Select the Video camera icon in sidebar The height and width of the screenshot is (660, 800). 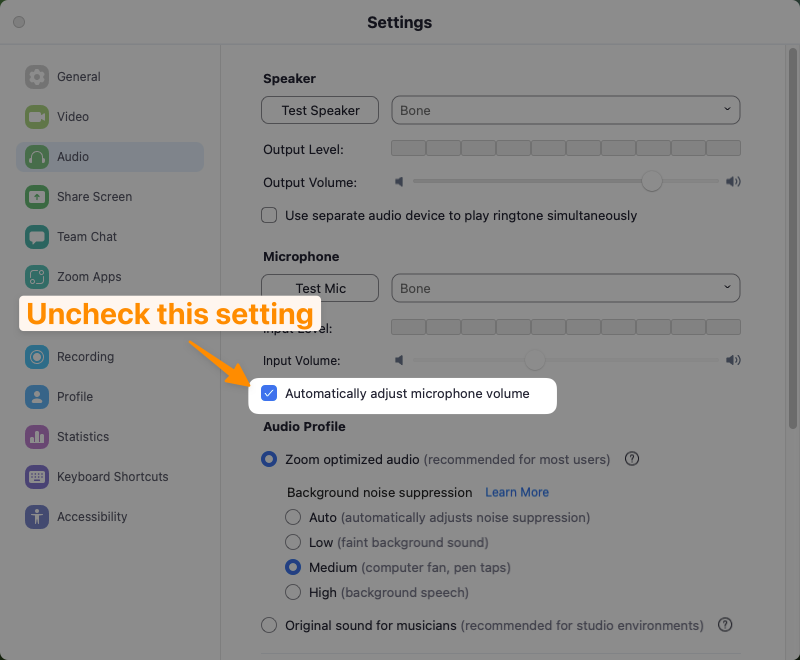(37, 117)
